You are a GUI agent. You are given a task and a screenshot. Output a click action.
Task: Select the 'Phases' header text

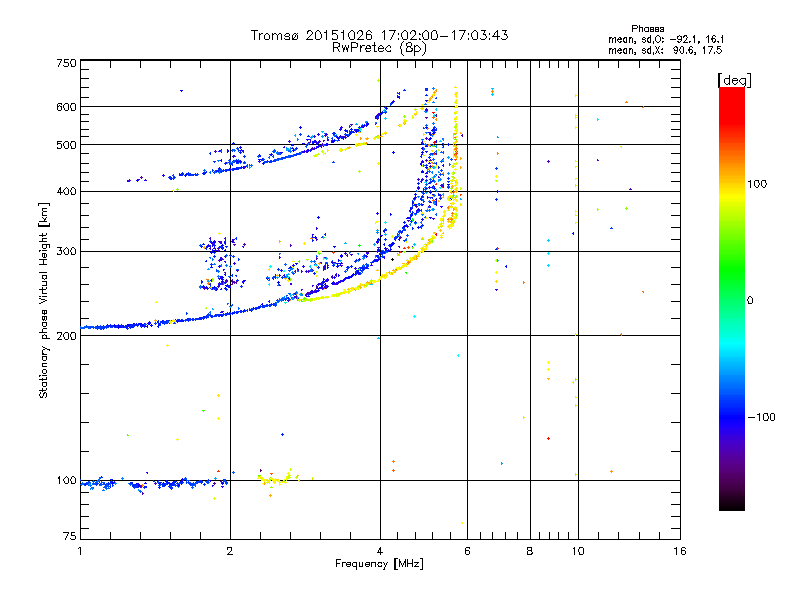point(647,29)
